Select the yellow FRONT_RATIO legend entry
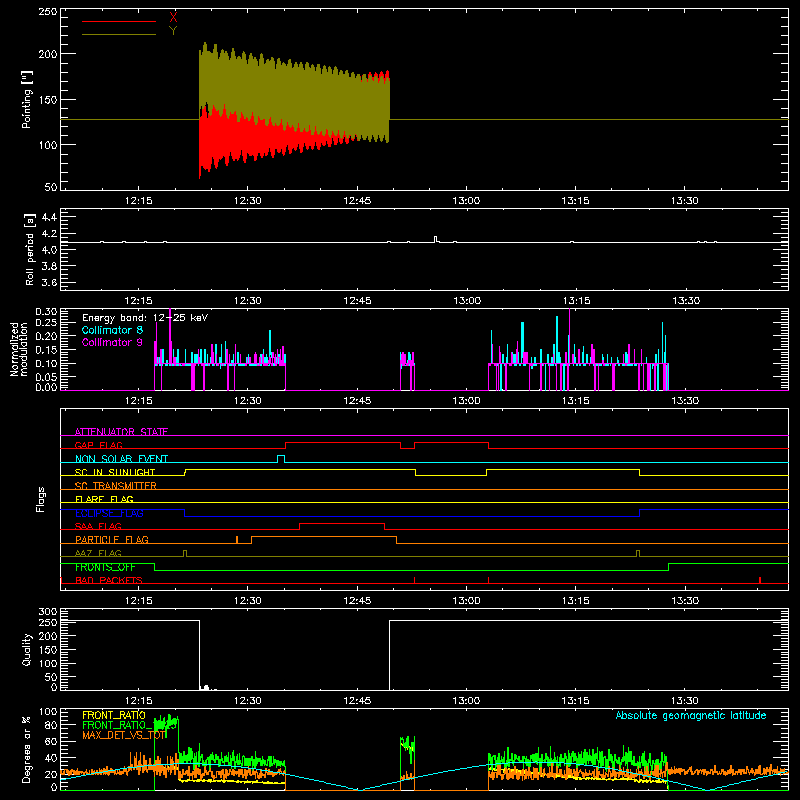This screenshot has height=800, width=800. click(114, 715)
